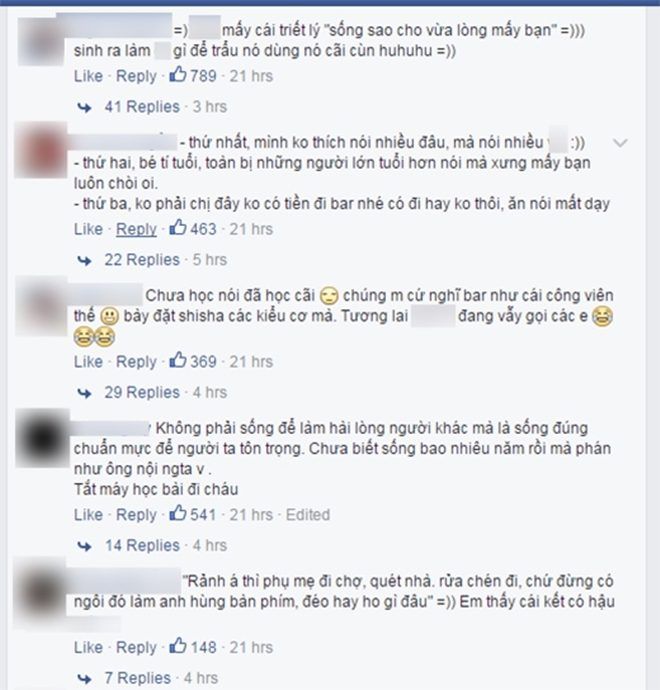The height and width of the screenshot is (690, 660).
Task: Like the 'Rảnh á thì phụ mẹ' comment
Action: pyautogui.click(x=88, y=647)
